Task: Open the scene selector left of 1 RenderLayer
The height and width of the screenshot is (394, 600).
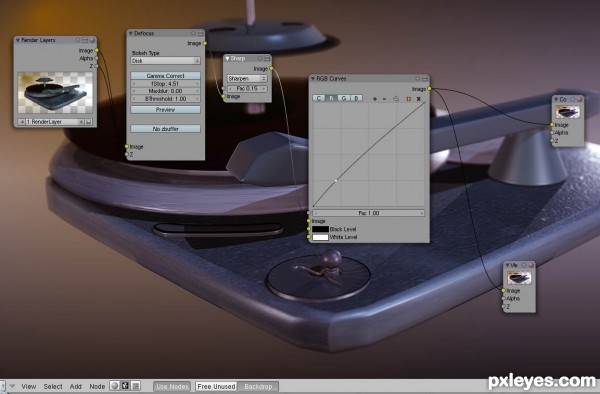Action: (22, 122)
